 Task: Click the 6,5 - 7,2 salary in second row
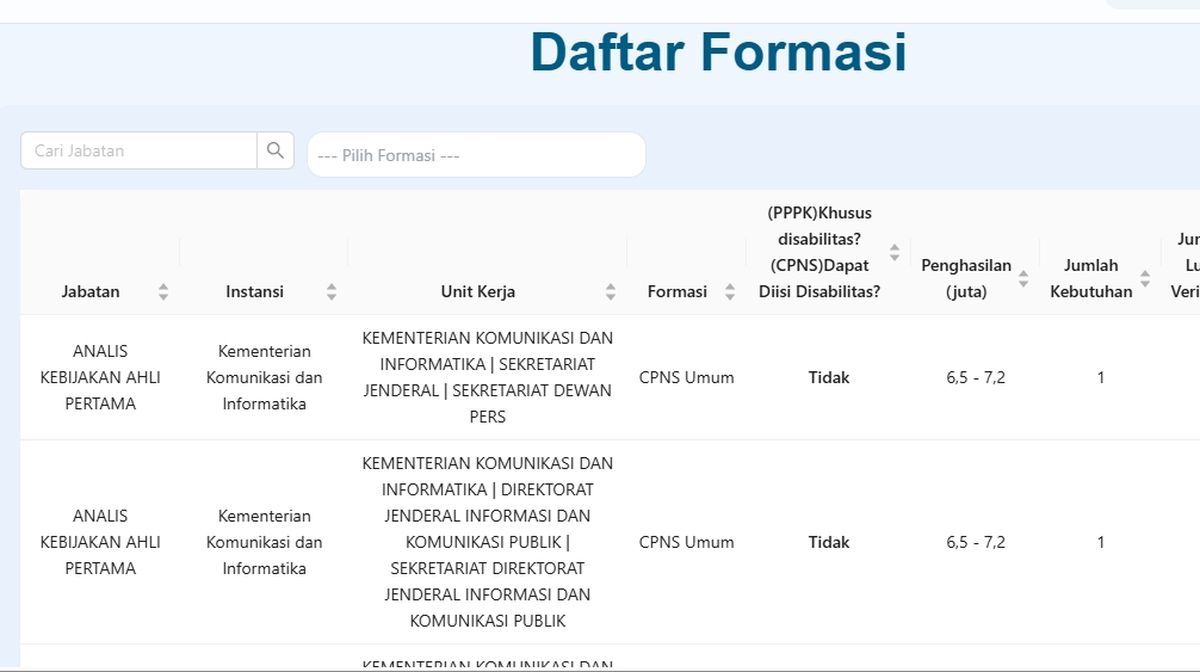tap(975, 542)
